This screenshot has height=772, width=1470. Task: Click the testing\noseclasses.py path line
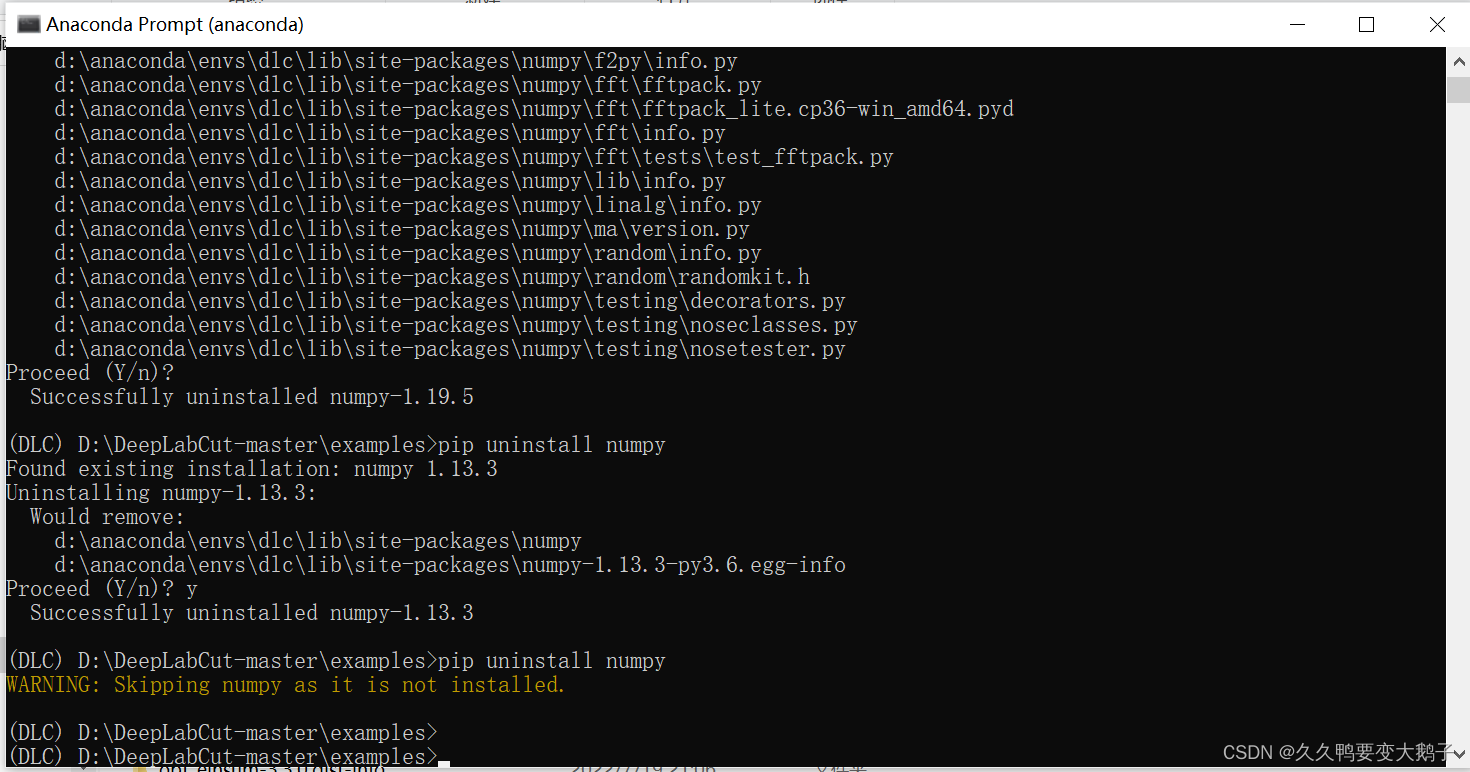click(456, 325)
